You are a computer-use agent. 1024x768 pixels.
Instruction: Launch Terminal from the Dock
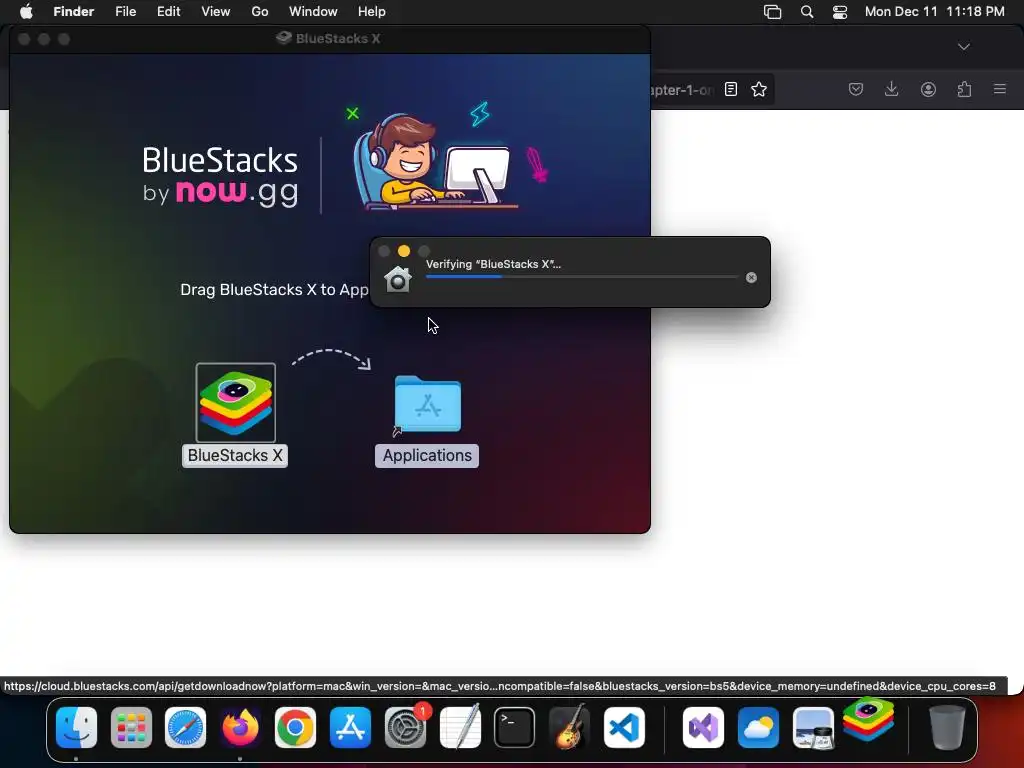point(515,727)
